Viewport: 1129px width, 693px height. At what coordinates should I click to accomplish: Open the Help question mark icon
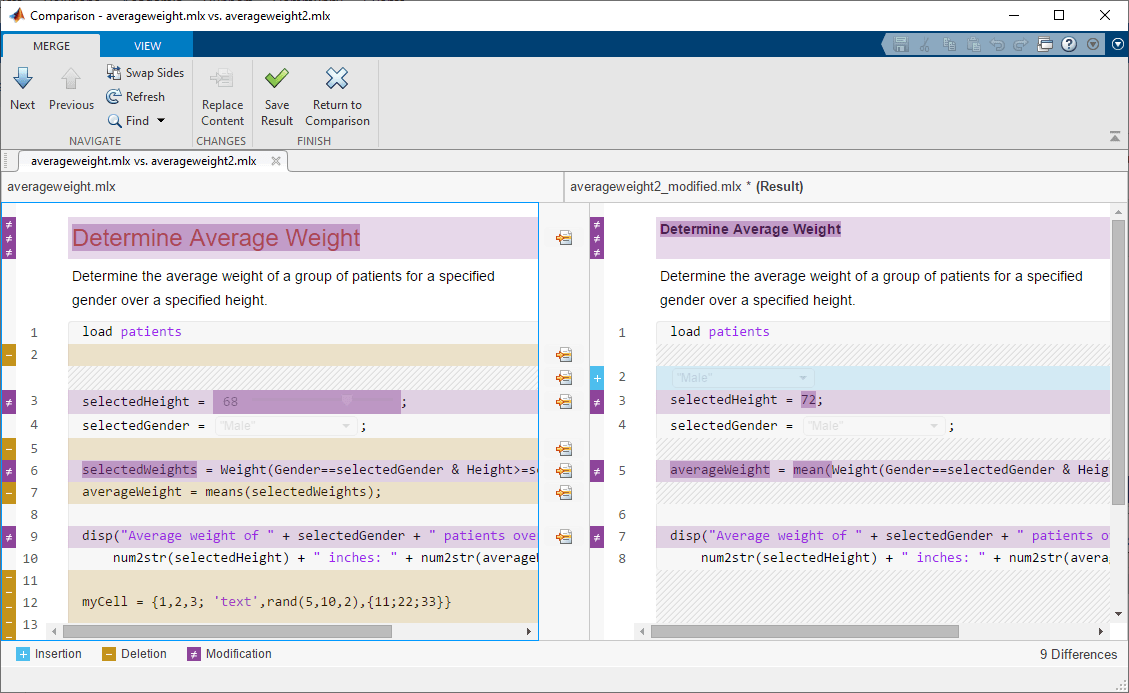point(1069,44)
